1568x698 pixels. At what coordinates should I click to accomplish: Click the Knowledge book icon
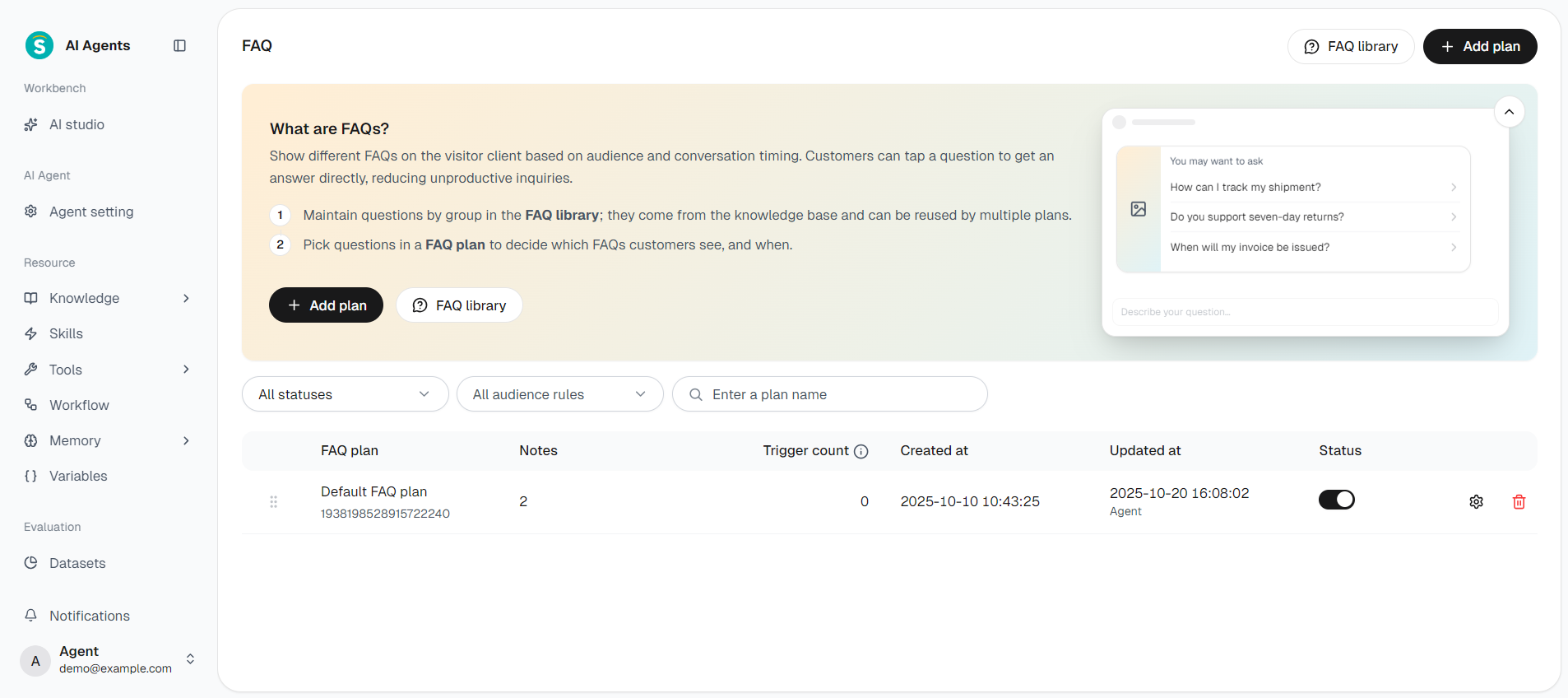click(31, 298)
